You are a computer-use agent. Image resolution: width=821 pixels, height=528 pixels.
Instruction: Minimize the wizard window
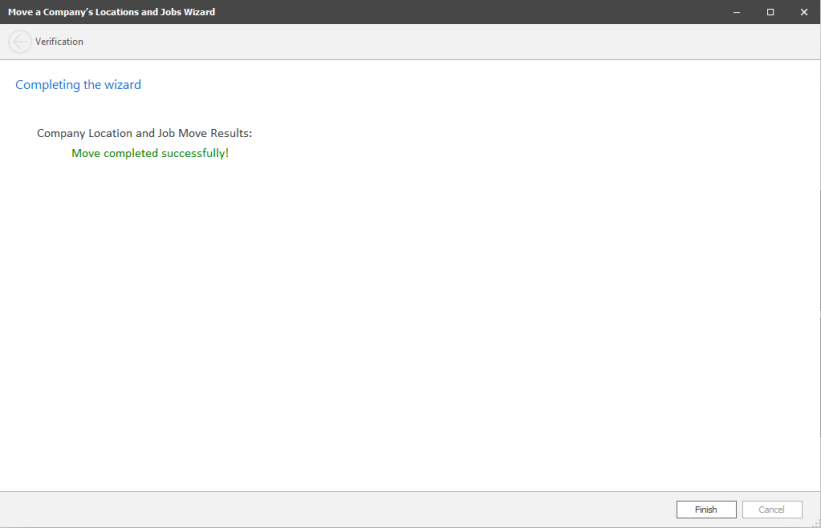[737, 12]
